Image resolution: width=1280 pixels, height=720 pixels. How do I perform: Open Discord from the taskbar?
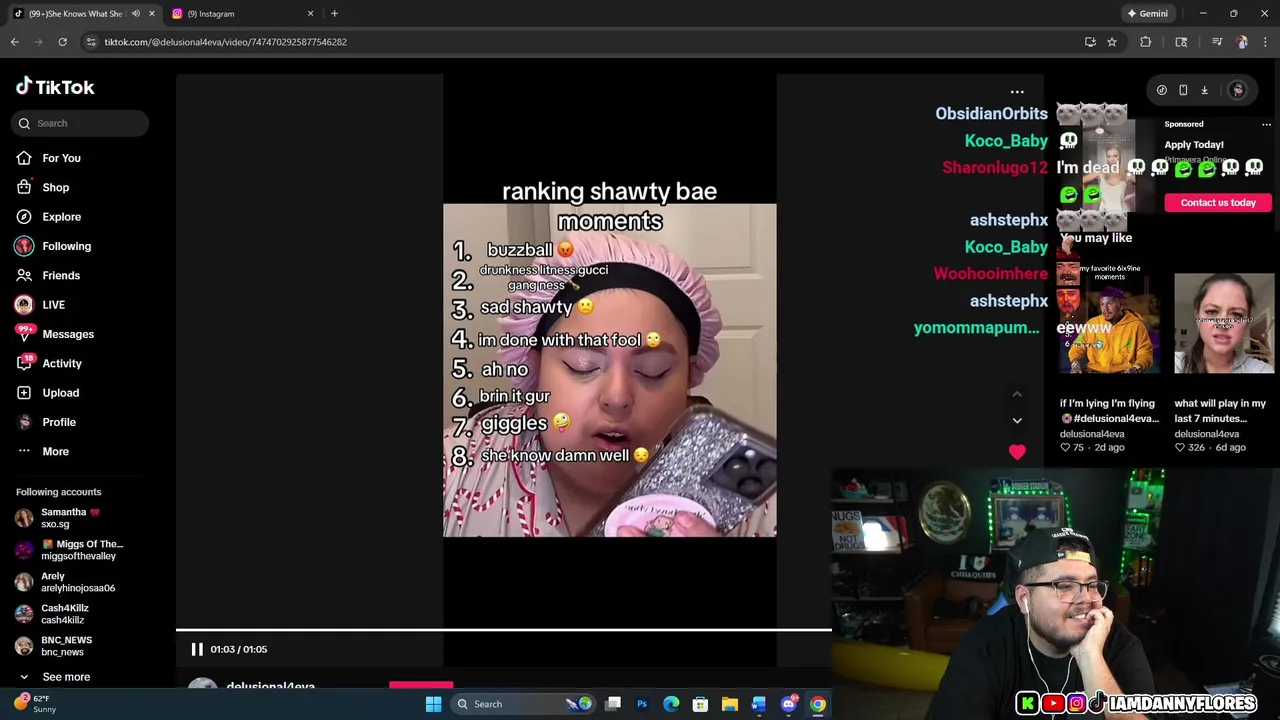[x=788, y=704]
